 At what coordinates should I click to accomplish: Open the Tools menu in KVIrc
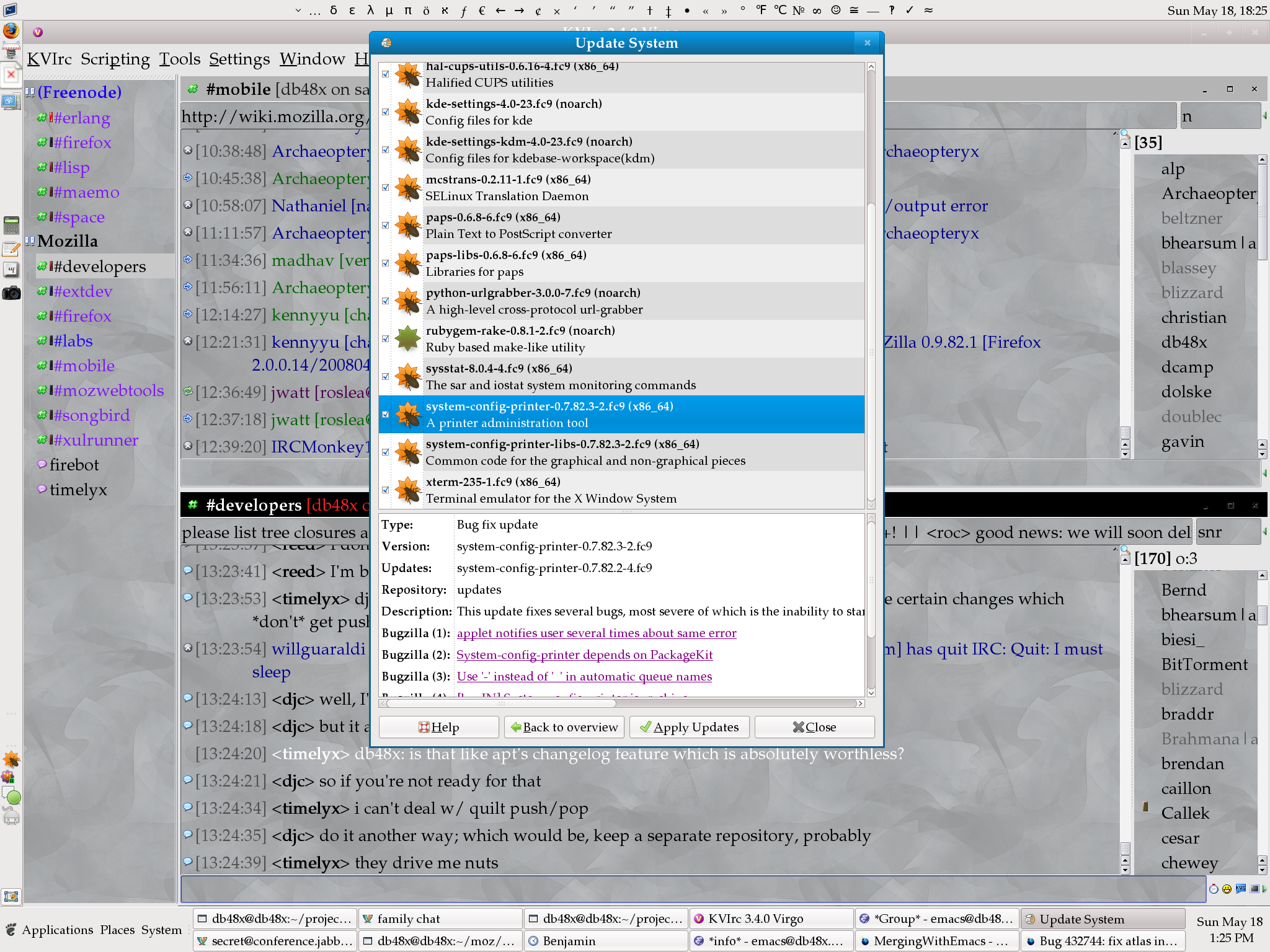[x=180, y=59]
